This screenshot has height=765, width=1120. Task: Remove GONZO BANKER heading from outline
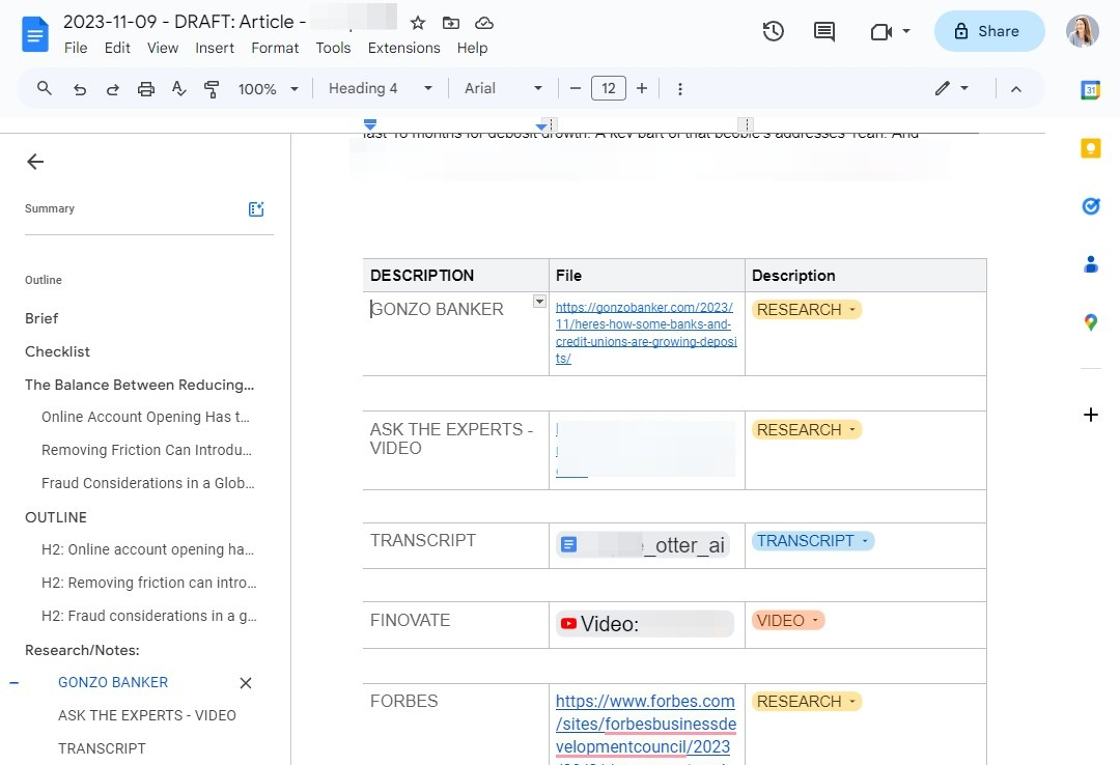(x=246, y=683)
